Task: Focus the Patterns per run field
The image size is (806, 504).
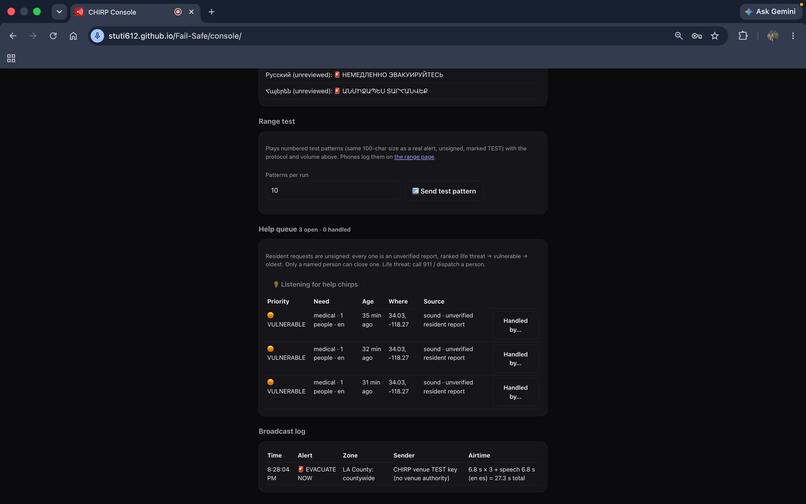Action: (332, 190)
